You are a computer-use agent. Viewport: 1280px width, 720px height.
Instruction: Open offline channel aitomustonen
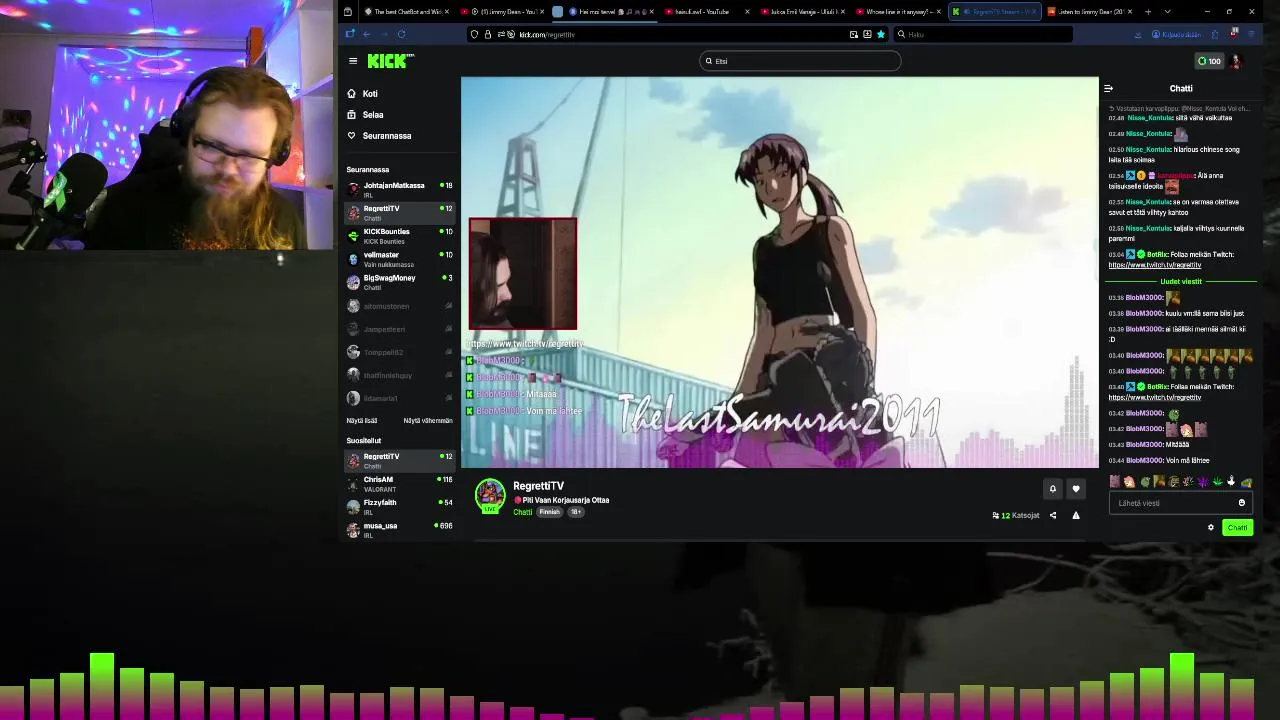click(x=399, y=306)
